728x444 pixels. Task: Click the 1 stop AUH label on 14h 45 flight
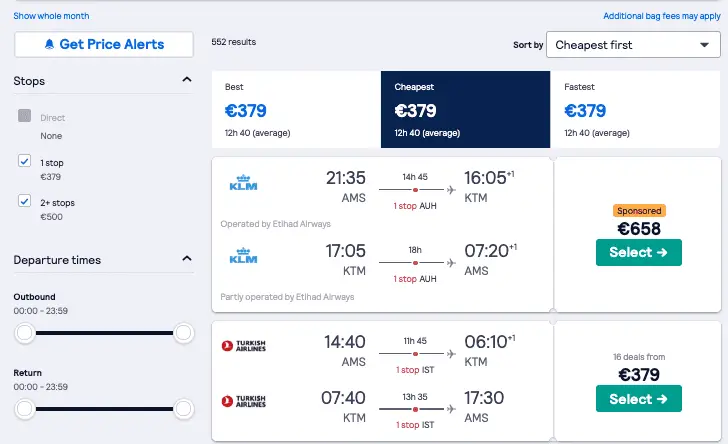tap(415, 206)
